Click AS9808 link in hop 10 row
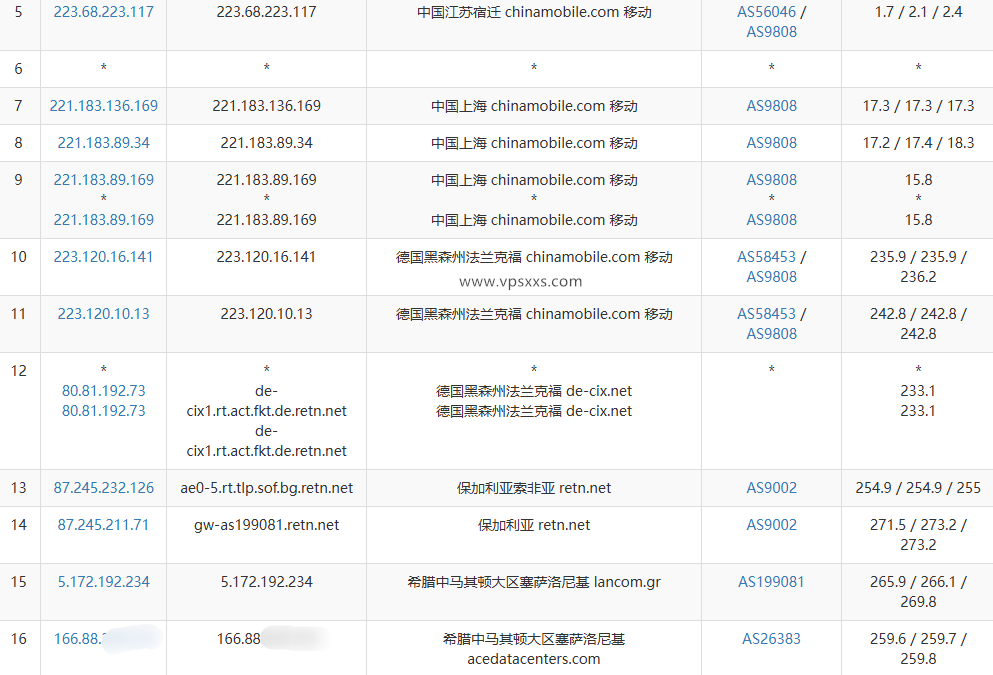Viewport: 993px width, 675px height. tap(771, 277)
